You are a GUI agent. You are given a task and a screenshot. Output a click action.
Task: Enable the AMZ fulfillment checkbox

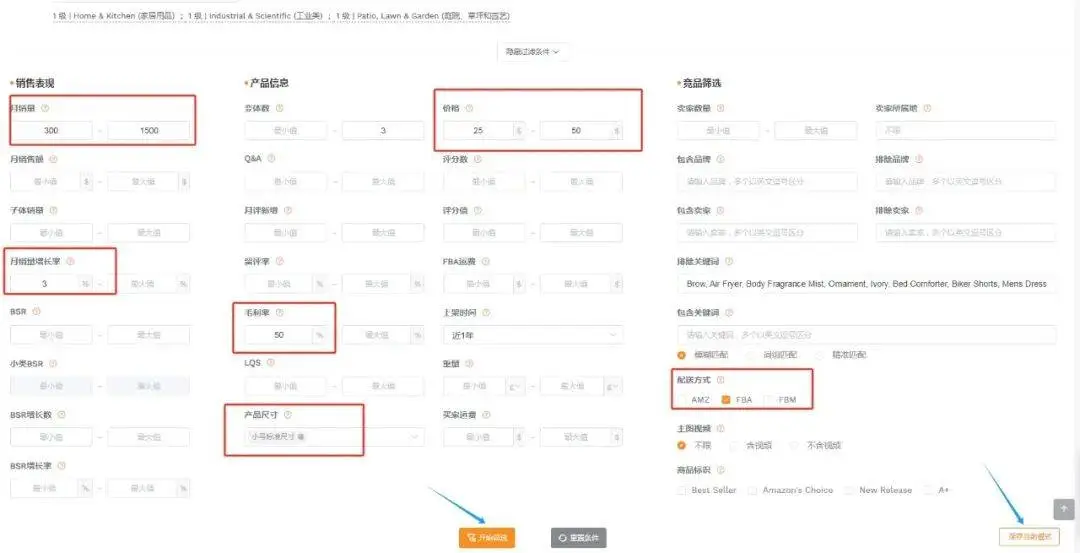click(683, 399)
